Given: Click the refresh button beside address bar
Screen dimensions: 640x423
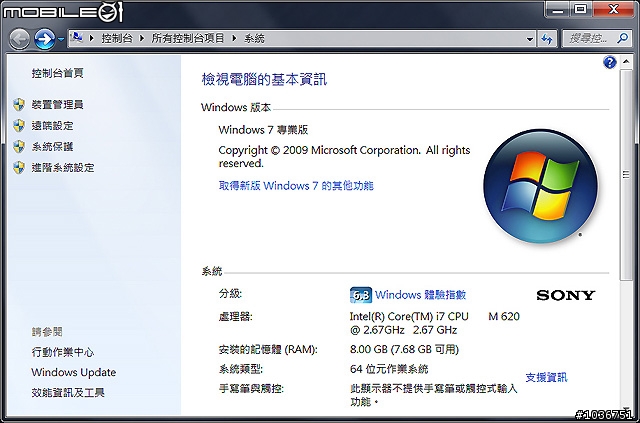Looking at the screenshot, I should coord(547,39).
